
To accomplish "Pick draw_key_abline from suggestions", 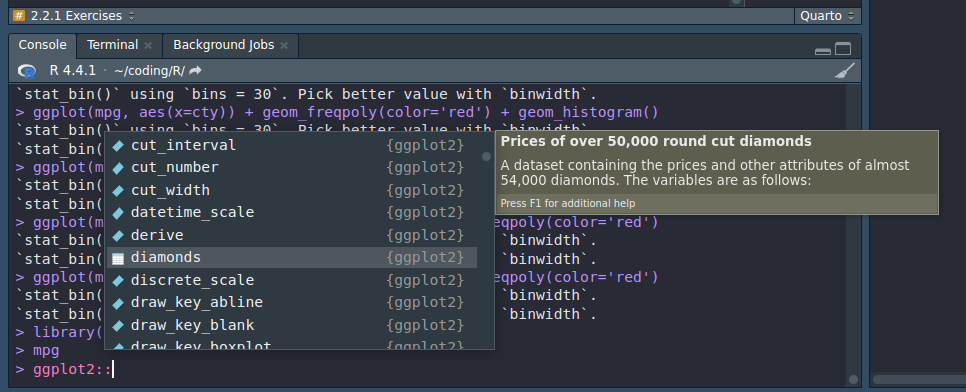I will [x=292, y=303].
